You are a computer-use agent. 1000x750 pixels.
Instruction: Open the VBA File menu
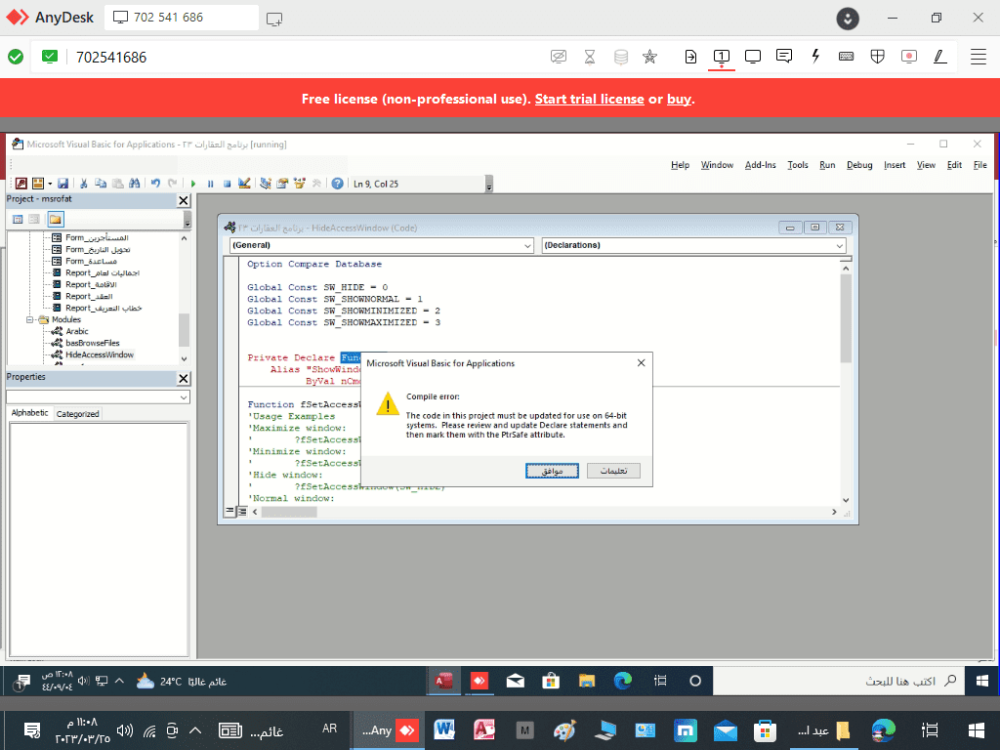(x=980, y=165)
